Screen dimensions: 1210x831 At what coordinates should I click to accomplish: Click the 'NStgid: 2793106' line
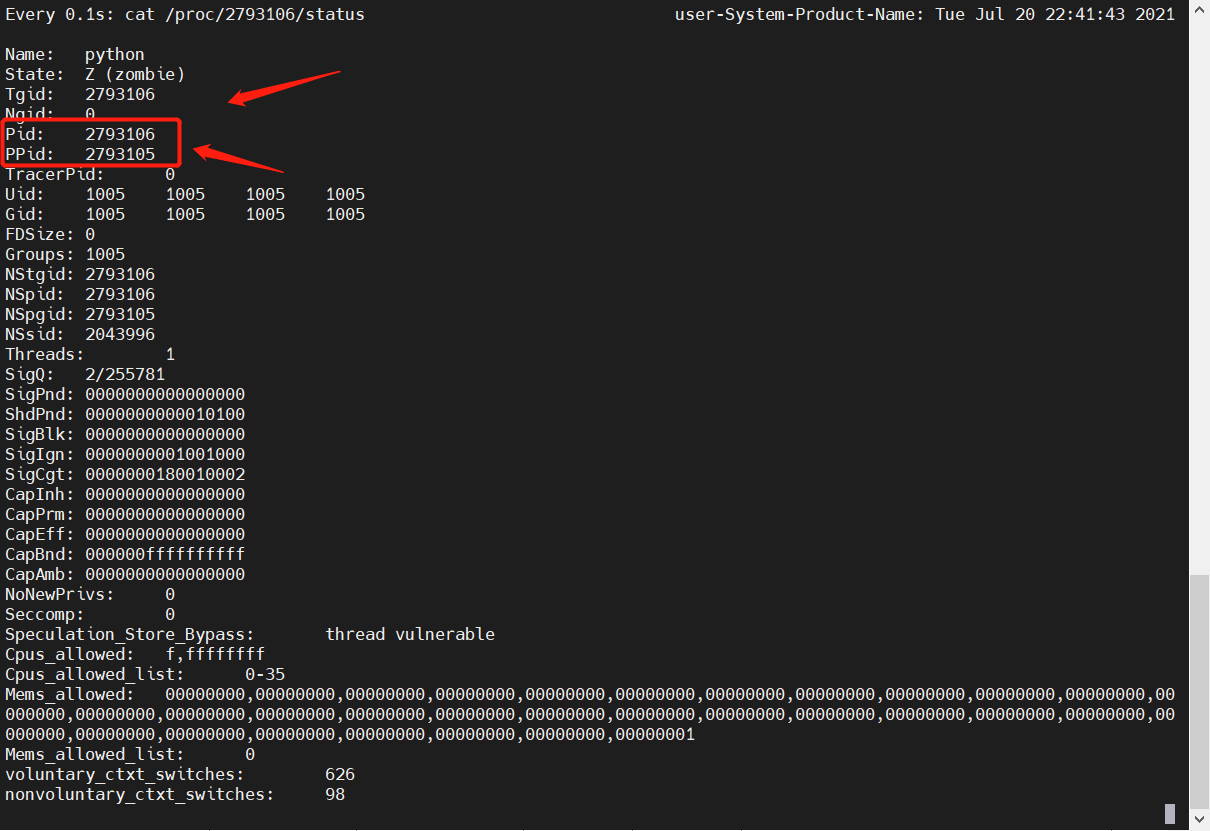pos(80,274)
